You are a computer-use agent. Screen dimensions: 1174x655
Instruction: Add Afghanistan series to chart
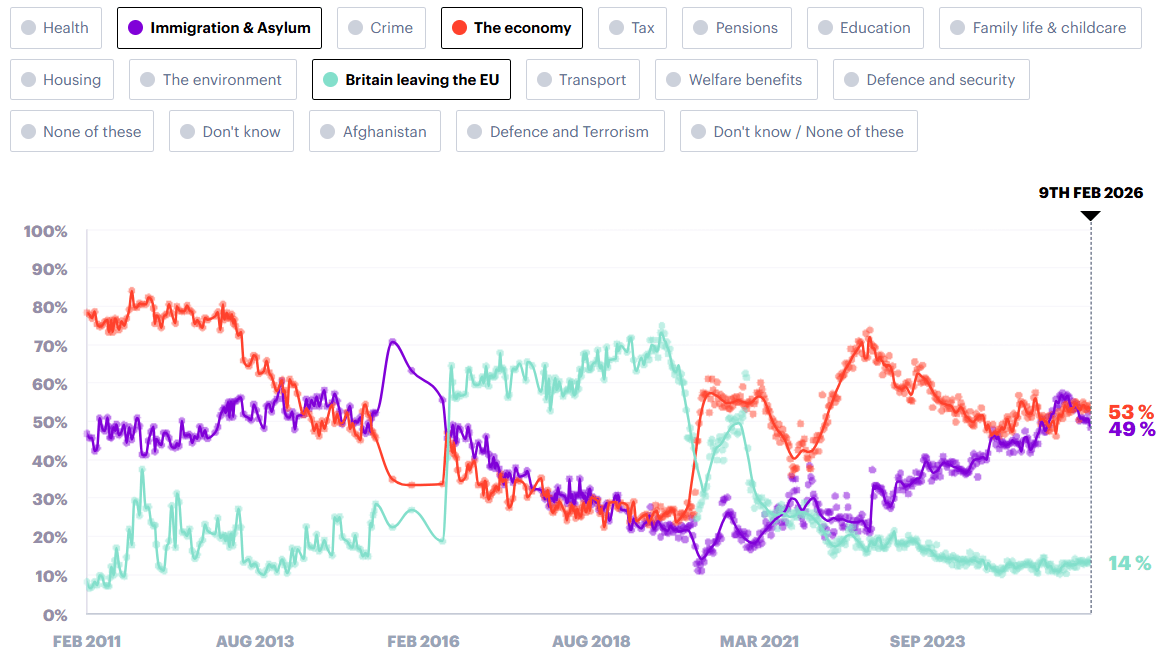[x=375, y=132]
